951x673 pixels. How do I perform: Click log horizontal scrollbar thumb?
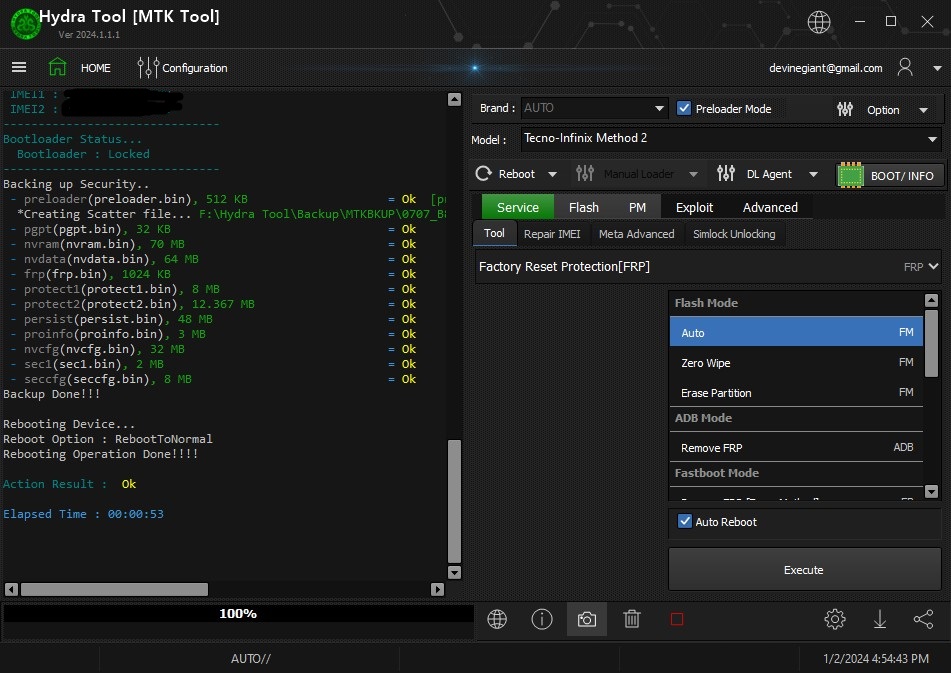pos(115,589)
